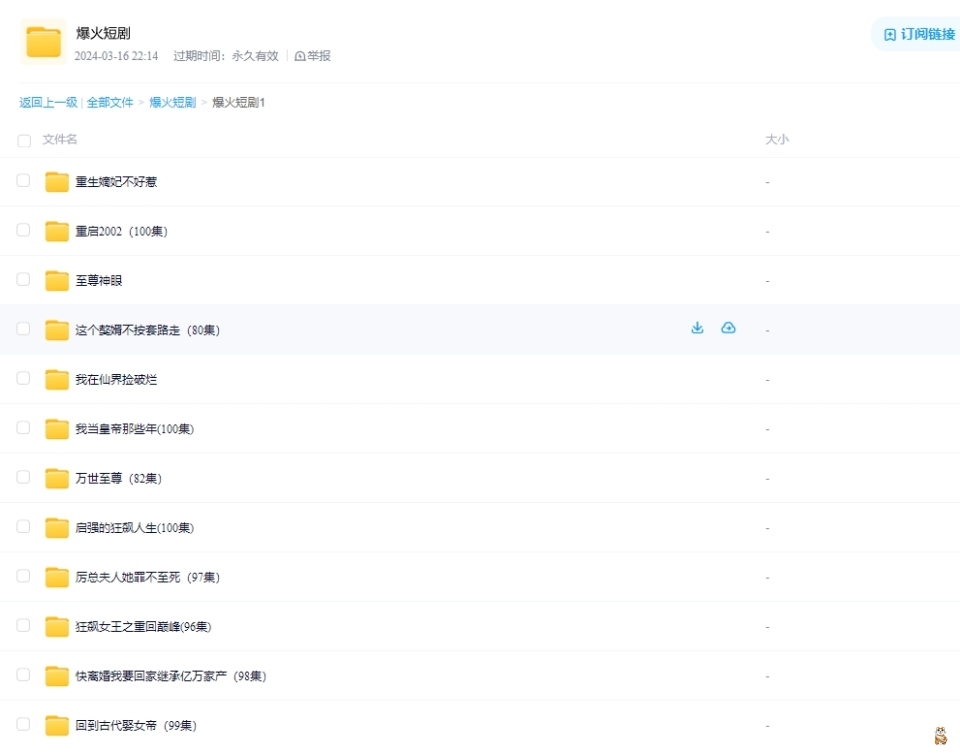Open folder 狂飙女王之重回巅峰(96集)
This screenshot has height=753, width=960.
tap(143, 627)
